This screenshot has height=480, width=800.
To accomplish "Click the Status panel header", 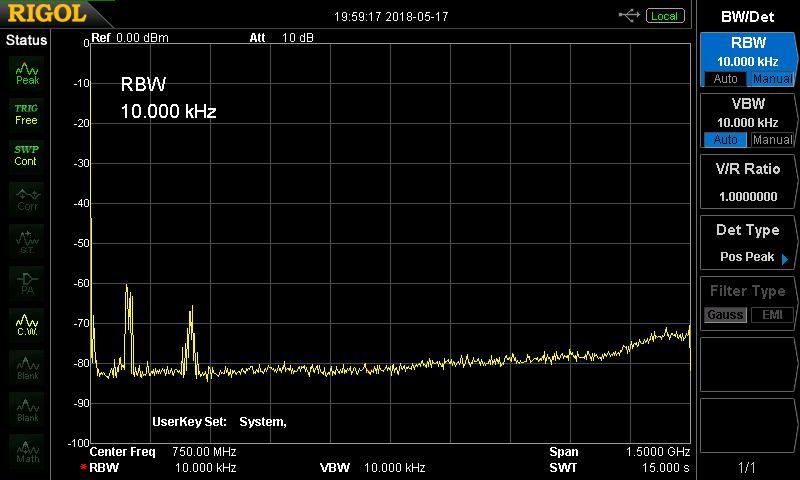I will tap(27, 40).
